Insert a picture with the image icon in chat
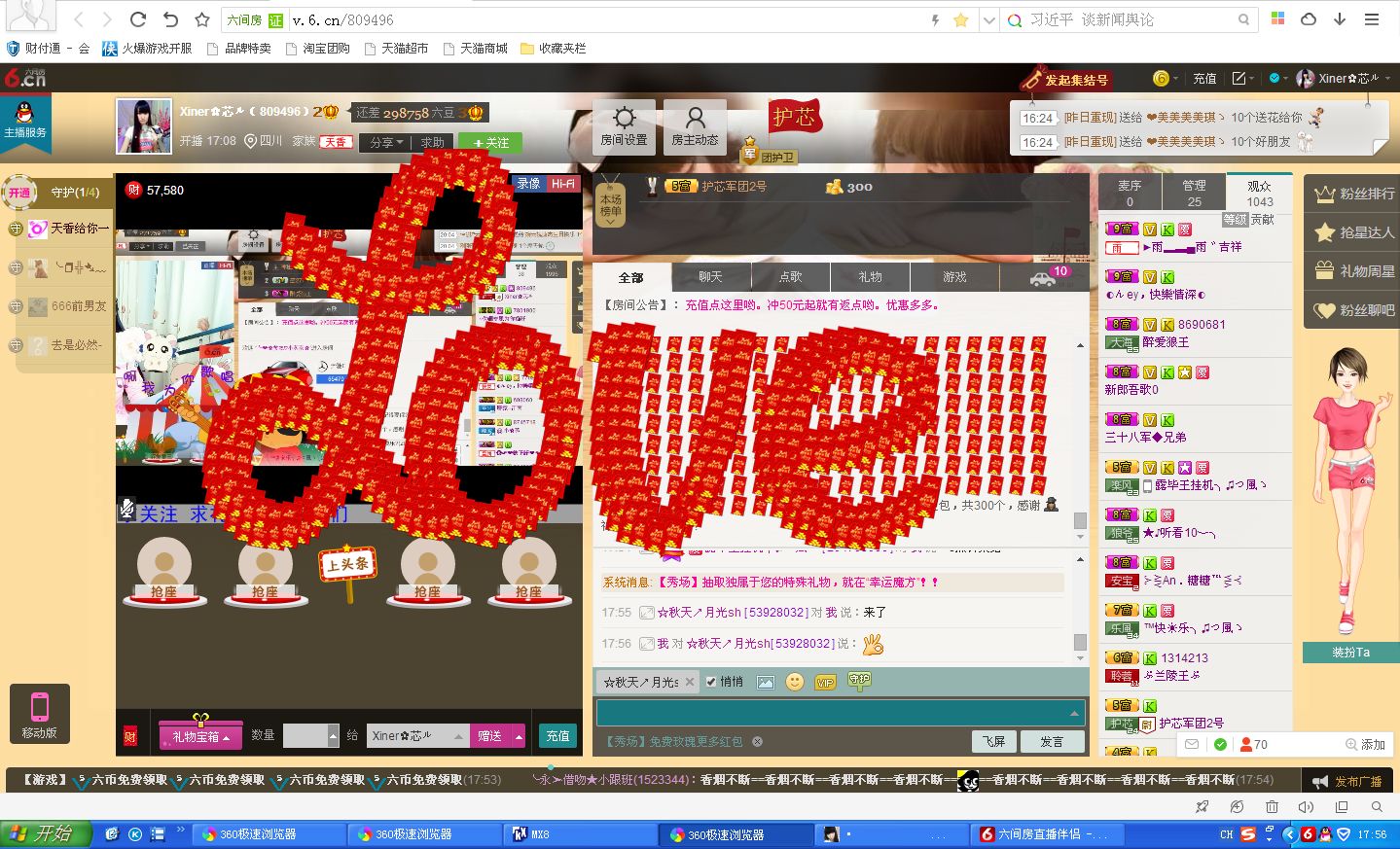This screenshot has height=849, width=1400. [x=766, y=683]
